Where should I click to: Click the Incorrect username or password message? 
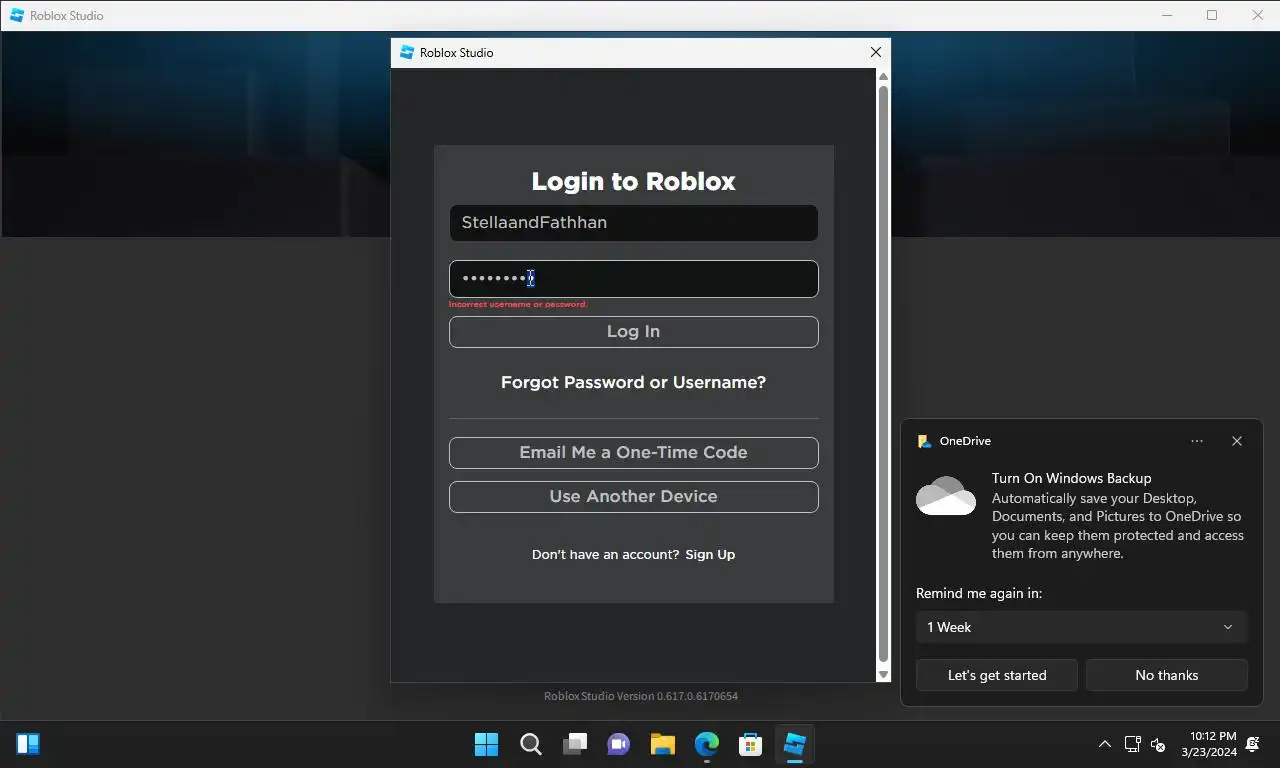click(518, 304)
